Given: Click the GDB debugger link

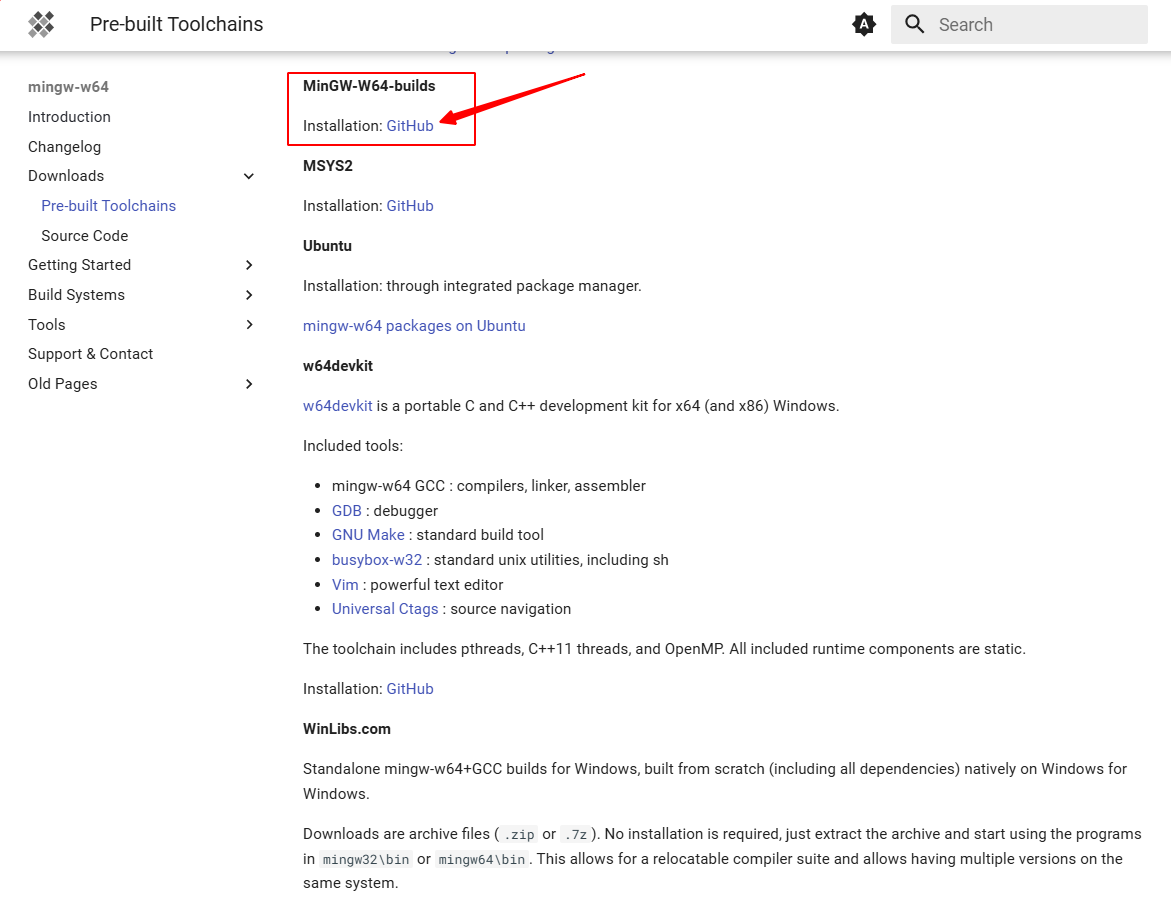Looking at the screenshot, I should click(346, 511).
